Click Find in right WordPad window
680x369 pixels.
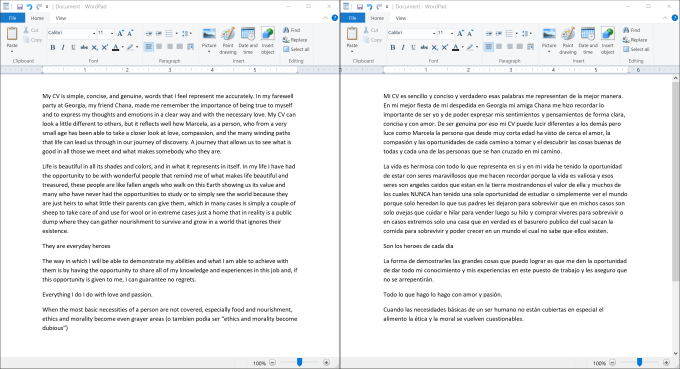pos(631,30)
